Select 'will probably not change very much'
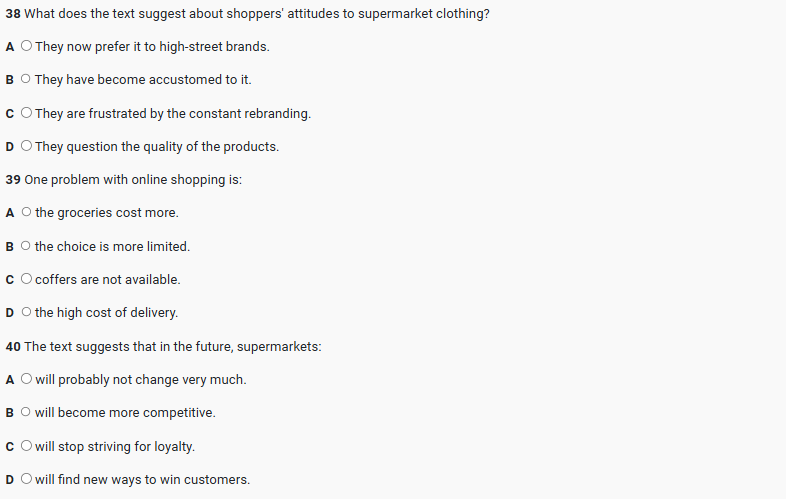 [26, 380]
